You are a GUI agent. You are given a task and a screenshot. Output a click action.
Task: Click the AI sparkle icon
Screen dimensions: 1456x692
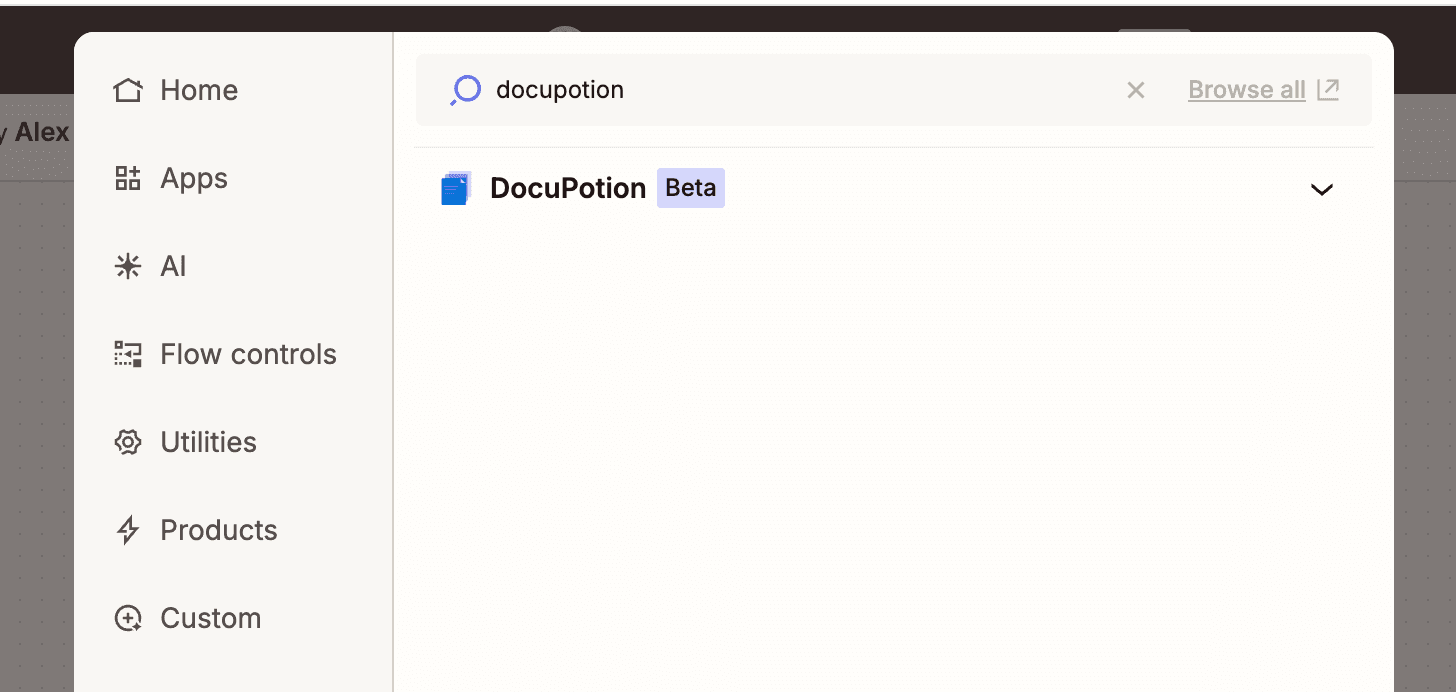(x=128, y=266)
